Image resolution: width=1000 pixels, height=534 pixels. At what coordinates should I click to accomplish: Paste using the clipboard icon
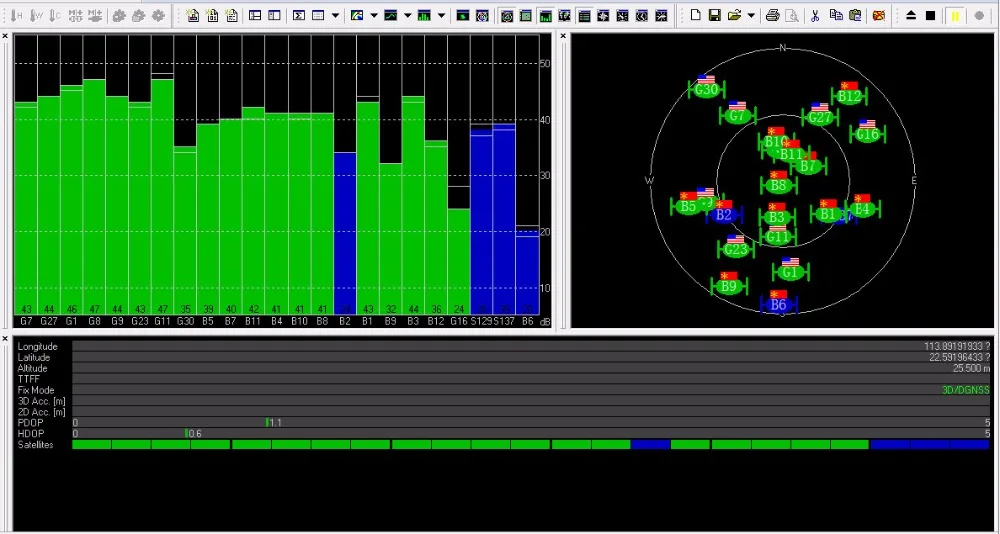click(x=855, y=15)
